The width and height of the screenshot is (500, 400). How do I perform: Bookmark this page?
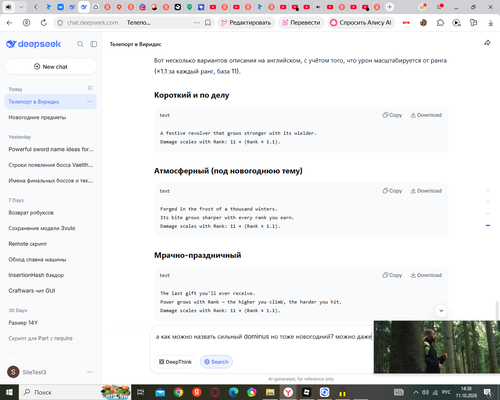coord(208,23)
